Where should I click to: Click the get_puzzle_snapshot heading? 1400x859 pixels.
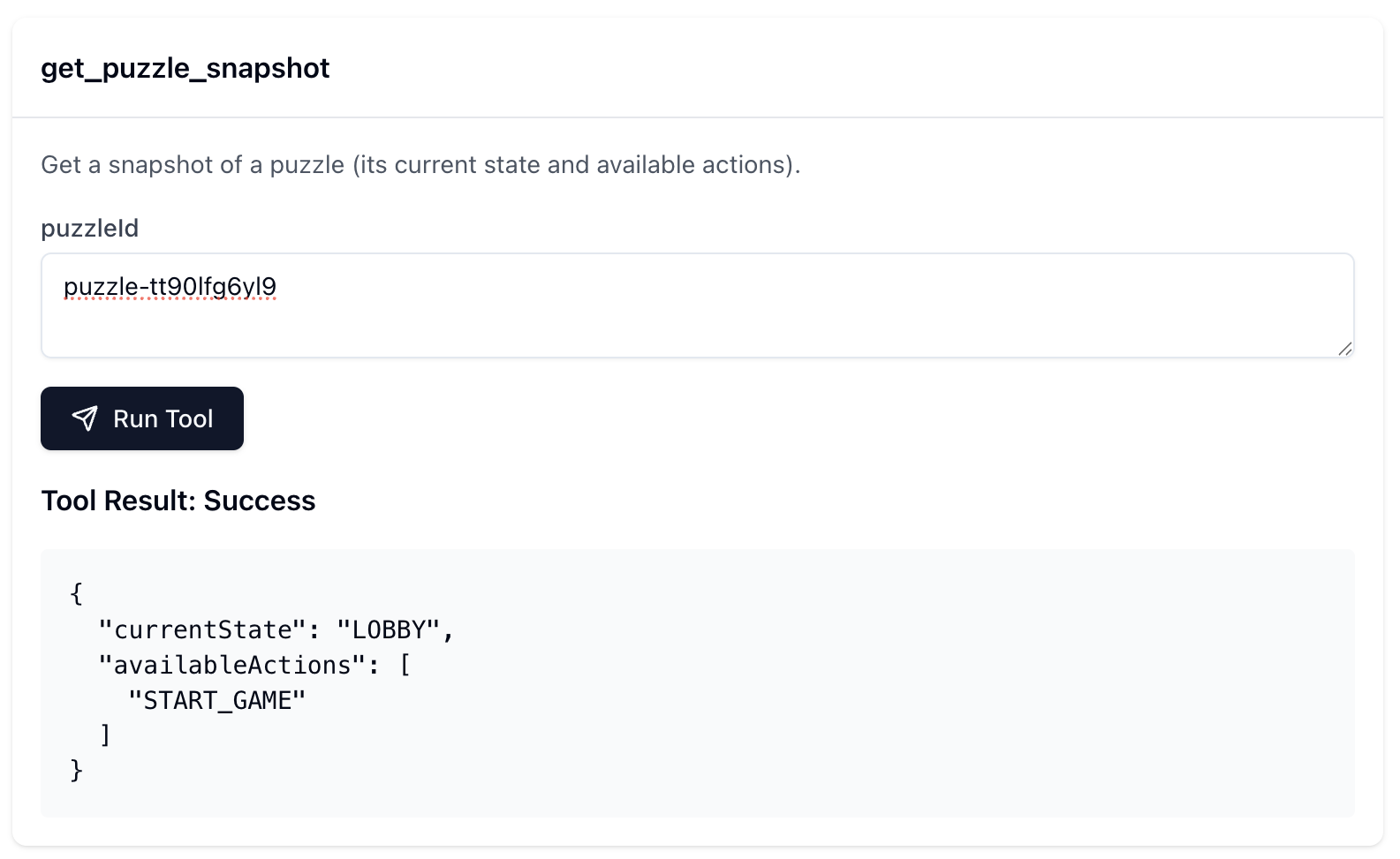tap(185, 67)
